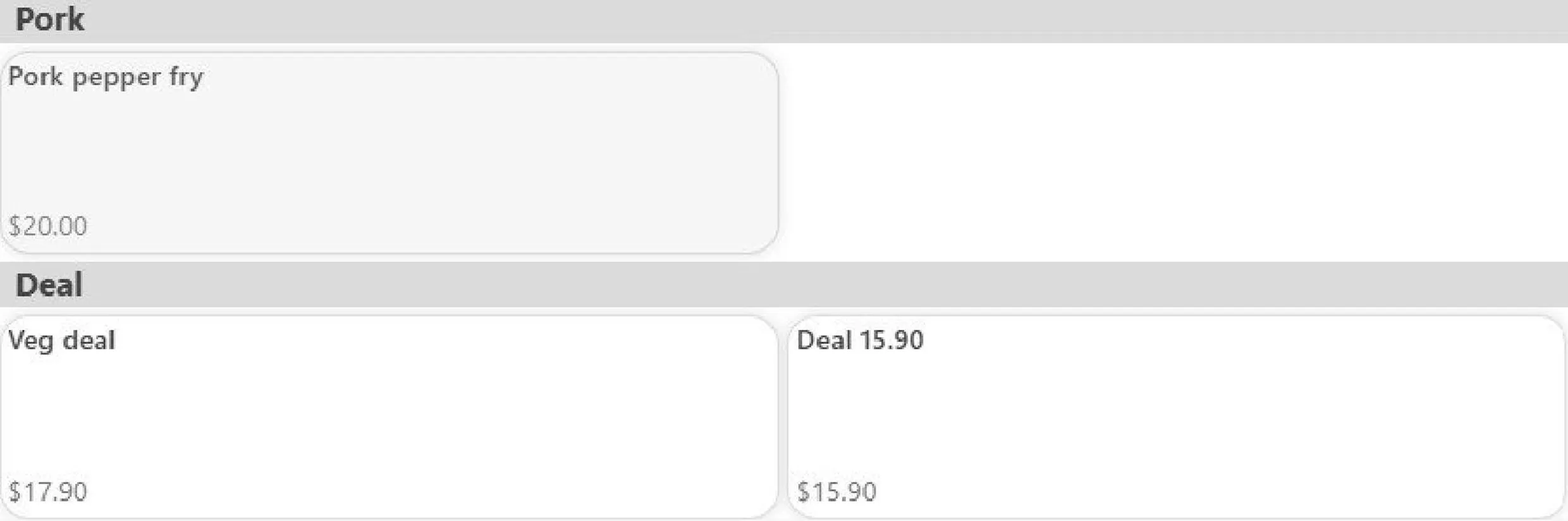Tap the $17.90 price on Veg deal
Viewport: 1568px width, 521px height.
coord(48,492)
